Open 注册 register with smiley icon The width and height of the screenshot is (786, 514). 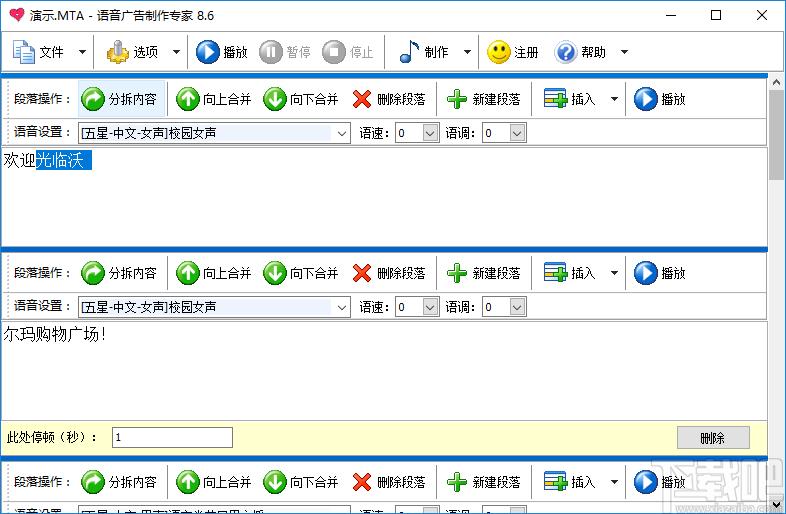[x=513, y=52]
